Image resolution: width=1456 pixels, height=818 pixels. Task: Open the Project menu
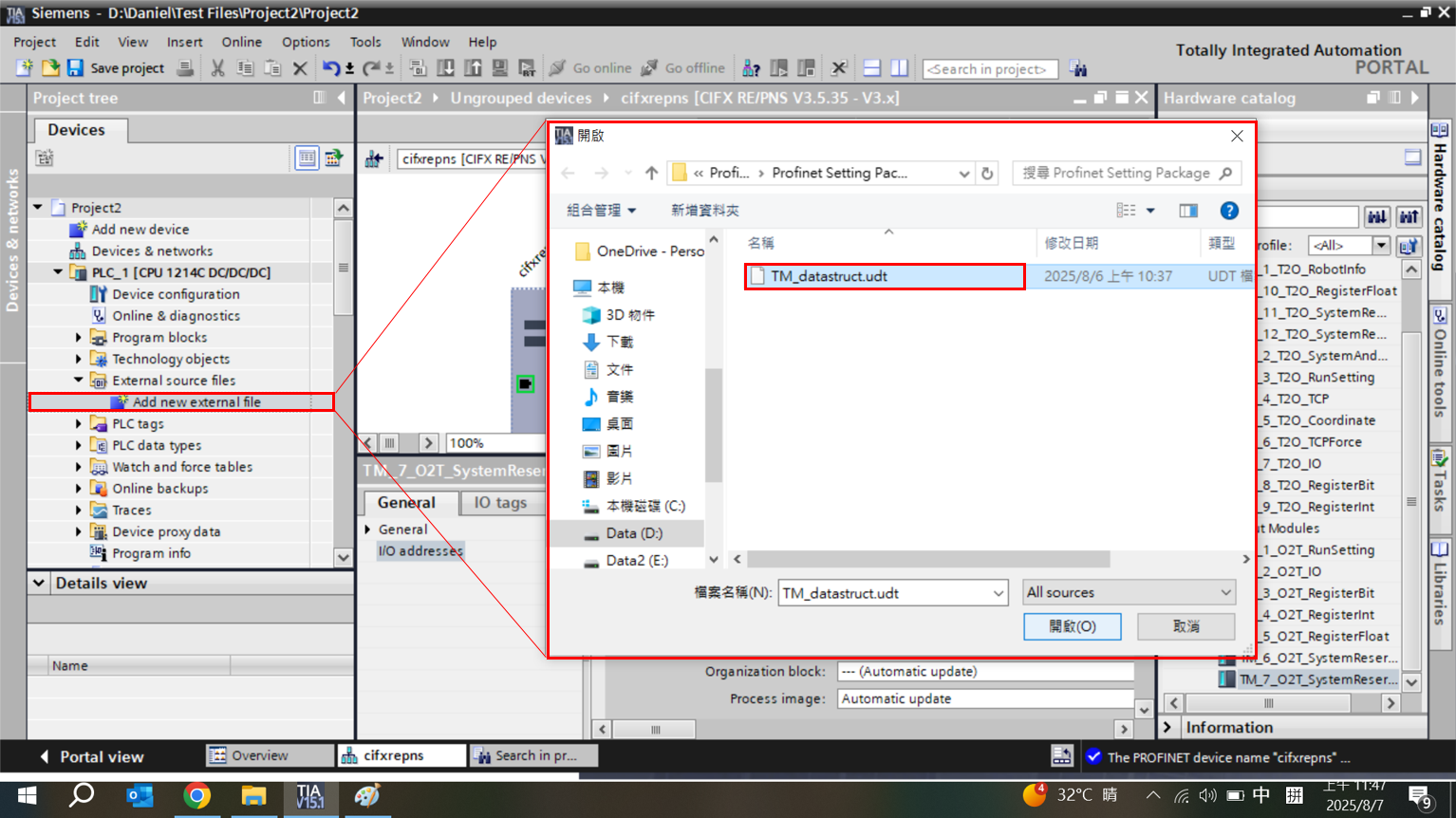[x=35, y=42]
